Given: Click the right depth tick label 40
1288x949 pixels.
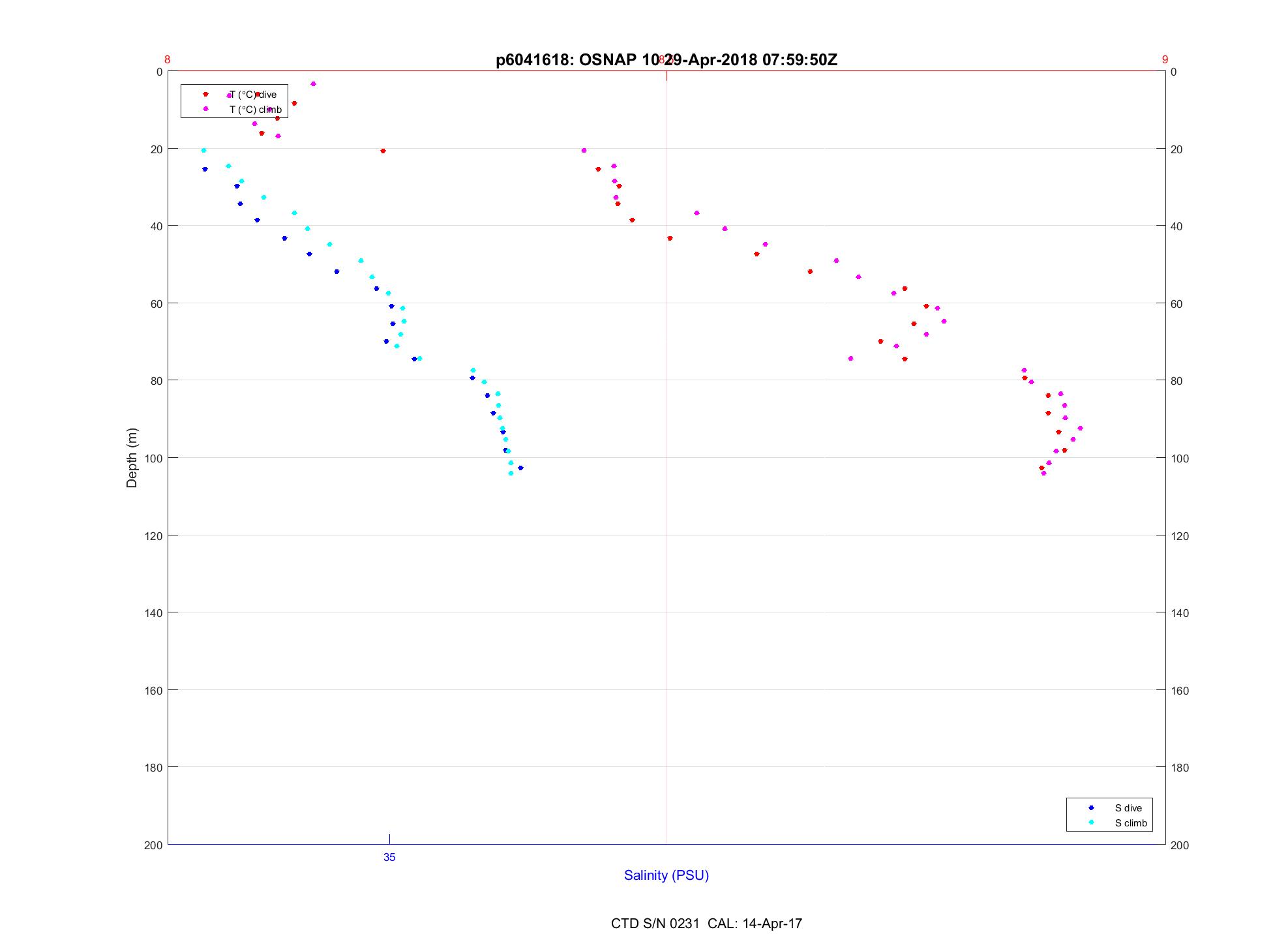Looking at the screenshot, I should pos(1177,226).
